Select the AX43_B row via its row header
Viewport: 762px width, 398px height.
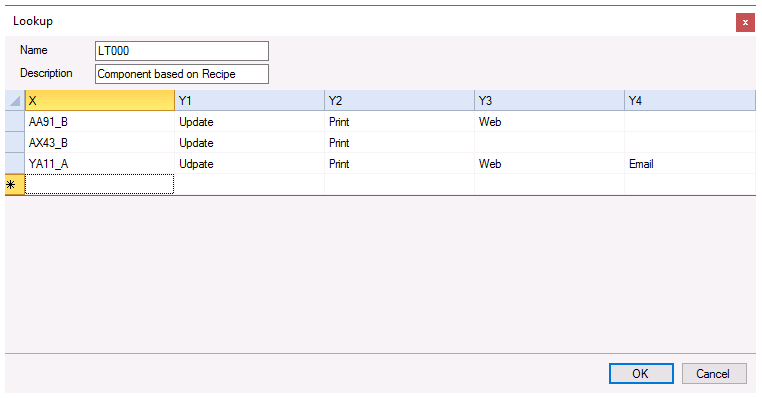[15, 142]
